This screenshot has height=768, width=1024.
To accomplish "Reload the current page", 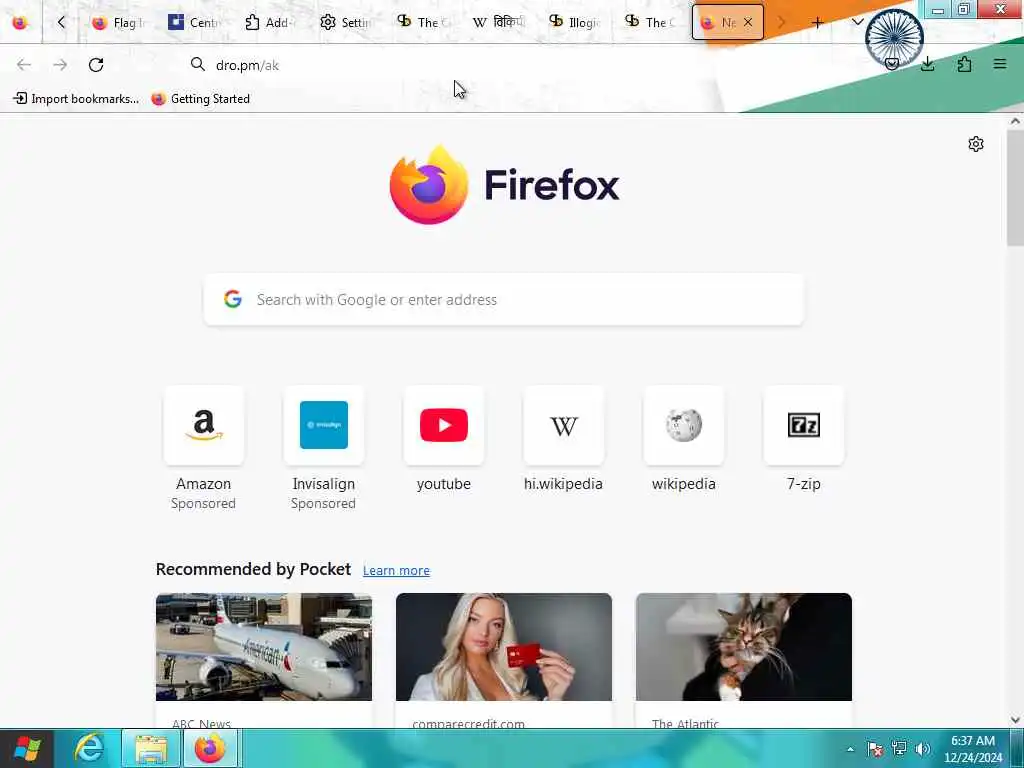I will click(x=96, y=65).
